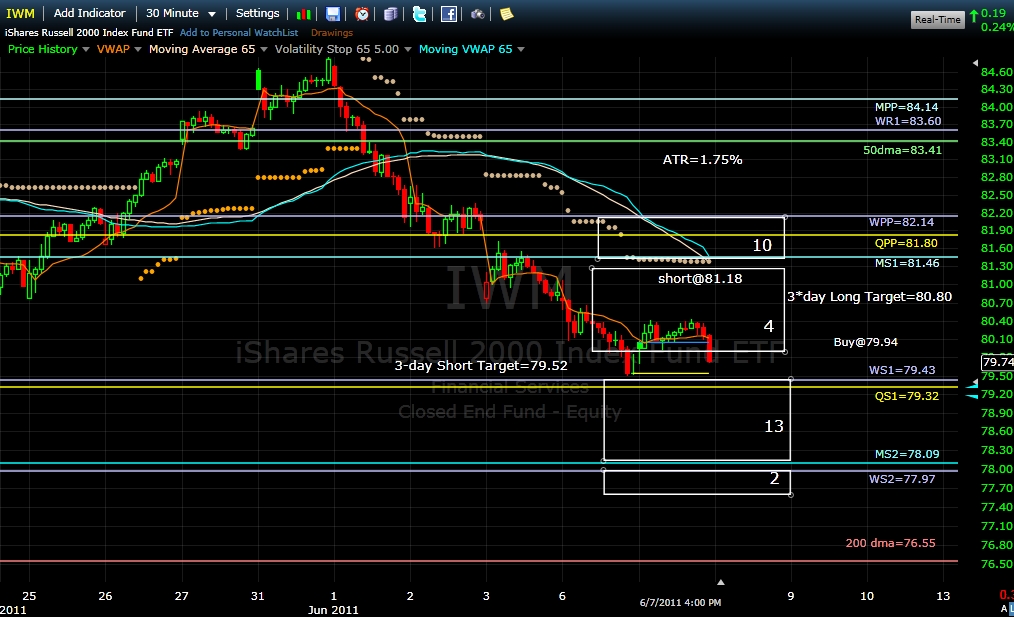
Task: Select the 50dma=83.41 annotation
Action: point(902,150)
